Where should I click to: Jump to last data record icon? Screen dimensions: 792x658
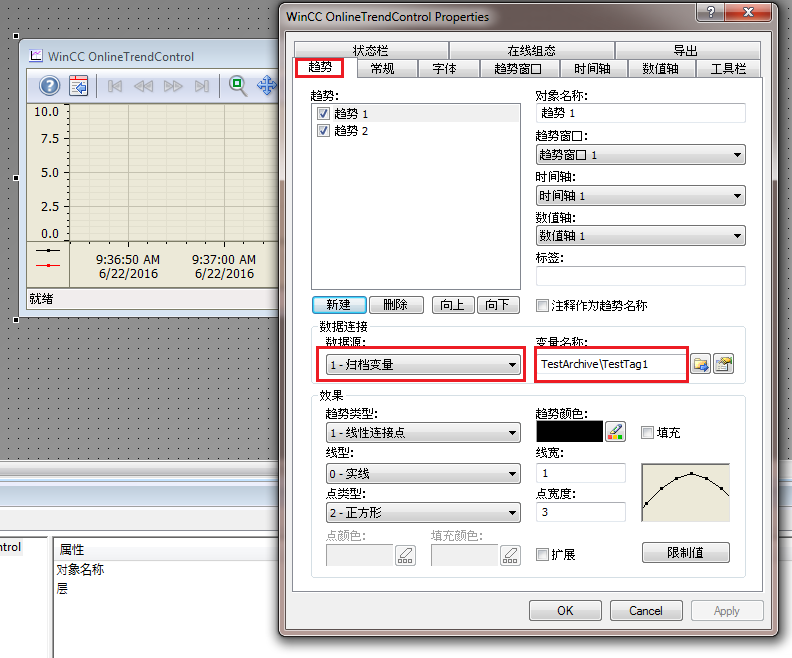(202, 86)
